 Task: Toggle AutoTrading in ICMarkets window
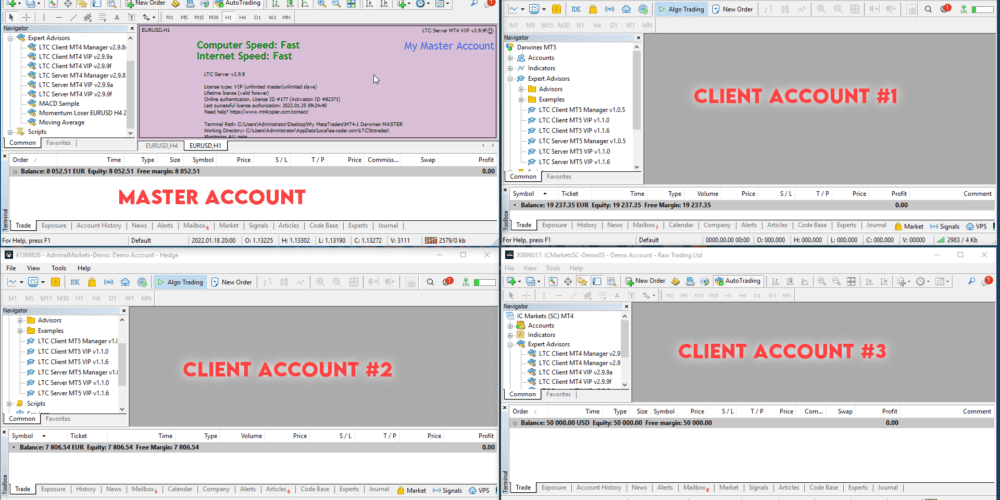[x=738, y=281]
